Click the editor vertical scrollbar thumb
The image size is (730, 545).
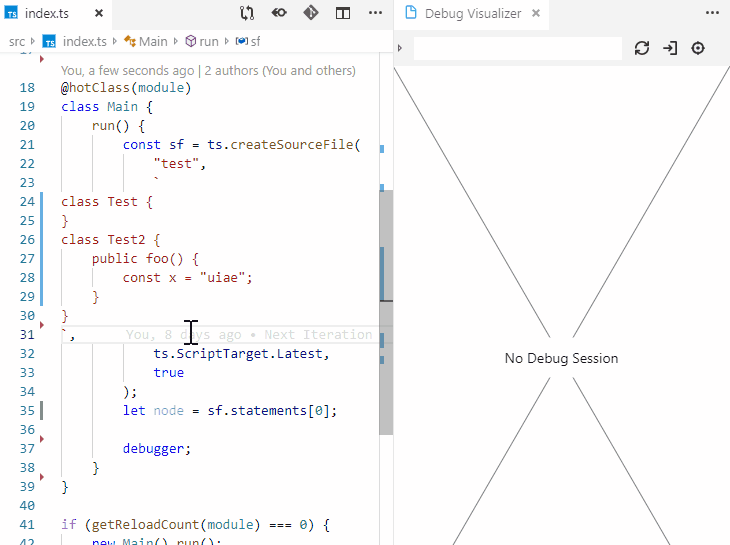386,312
